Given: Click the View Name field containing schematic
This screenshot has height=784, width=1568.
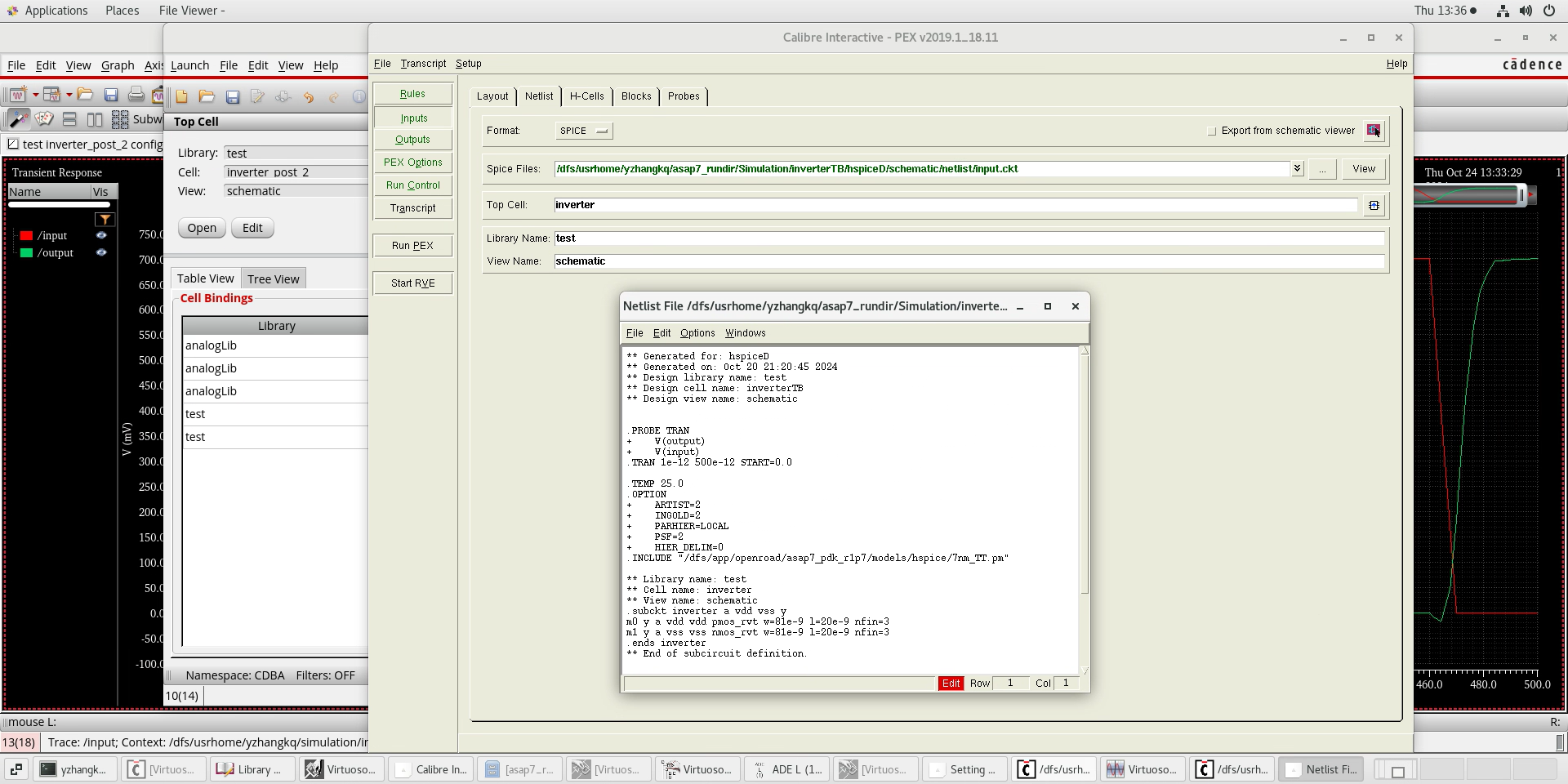Looking at the screenshot, I should coord(969,261).
